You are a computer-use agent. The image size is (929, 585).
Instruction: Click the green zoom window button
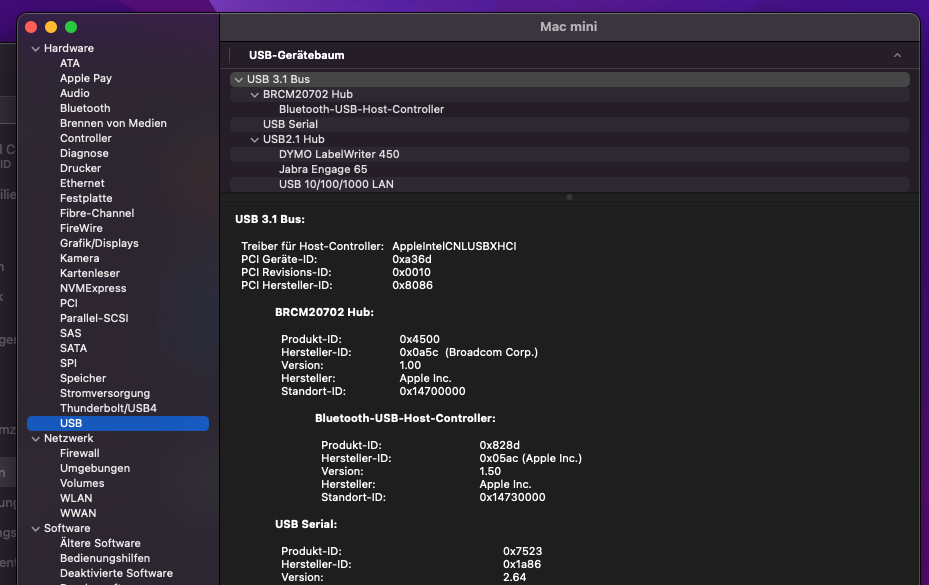[x=71, y=27]
